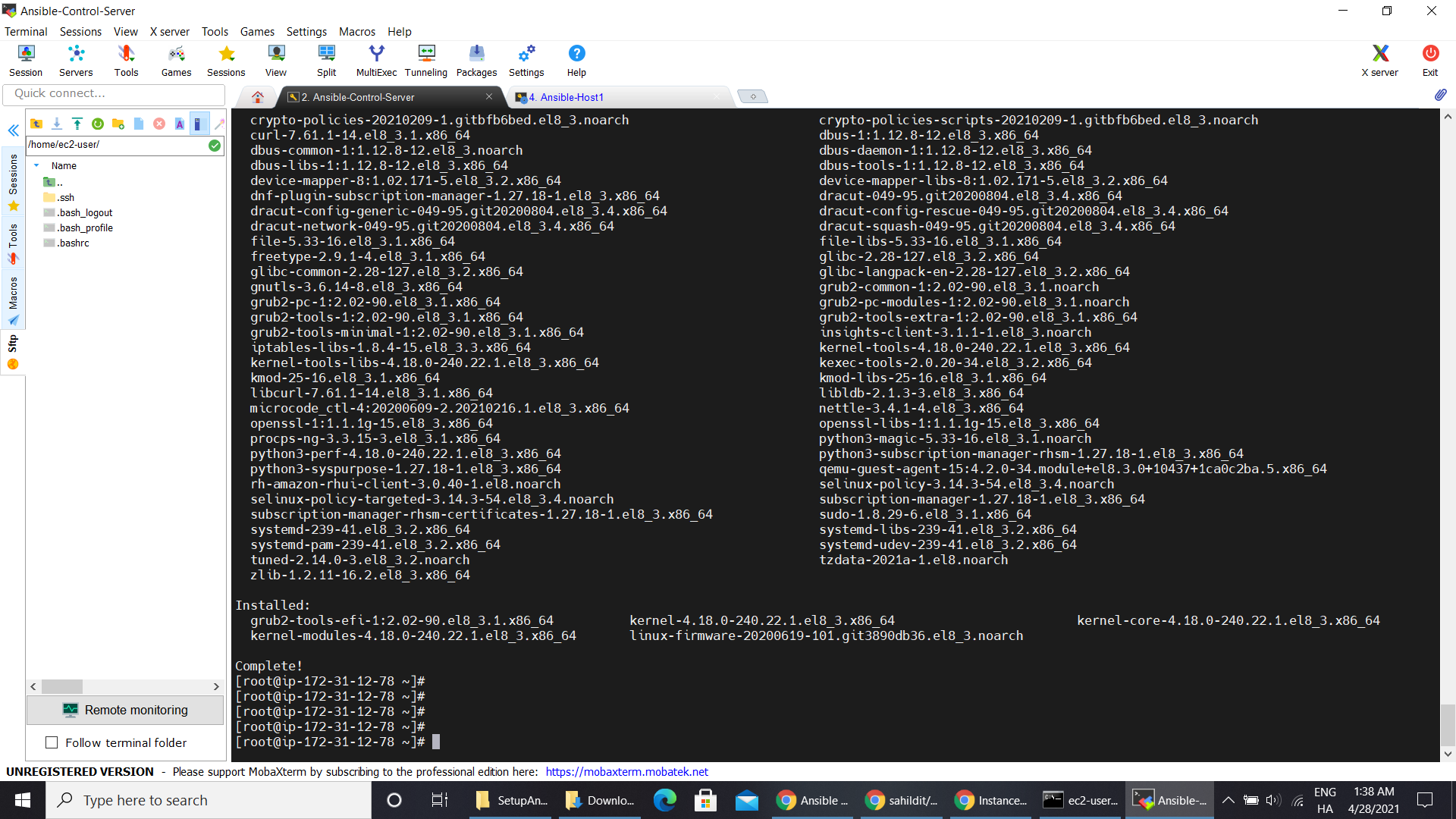The height and width of the screenshot is (819, 1456).
Task: Enable Follow terminal folder checkbox
Action: click(x=52, y=742)
